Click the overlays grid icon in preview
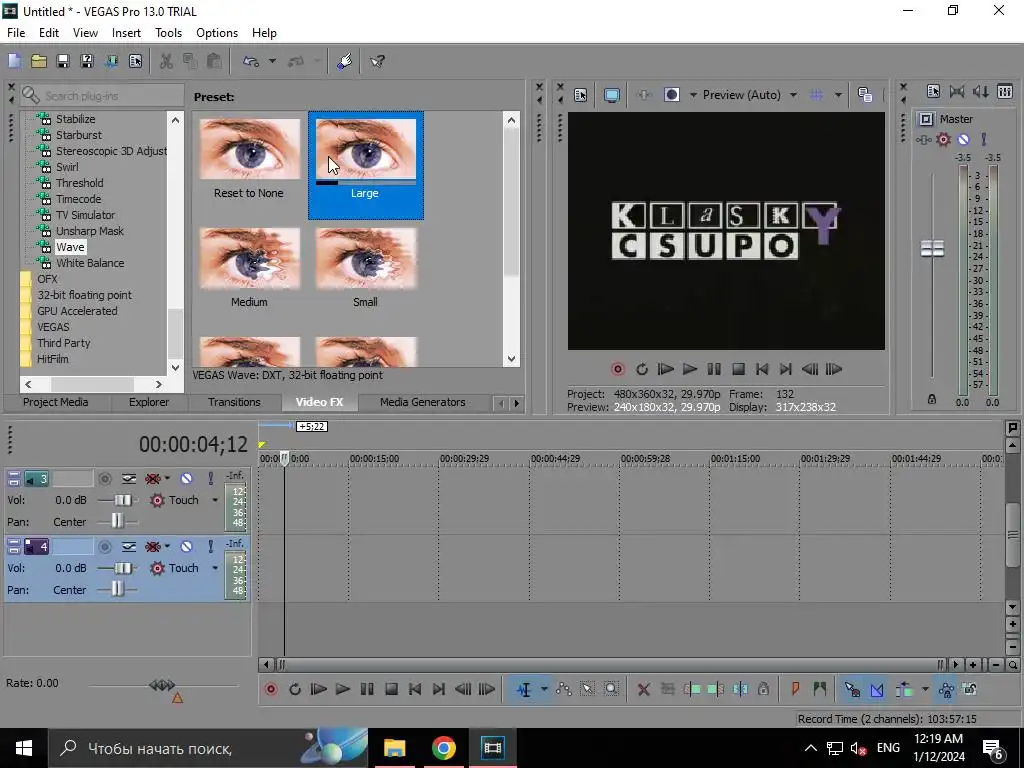Viewport: 1024px width, 768px height. 816,95
